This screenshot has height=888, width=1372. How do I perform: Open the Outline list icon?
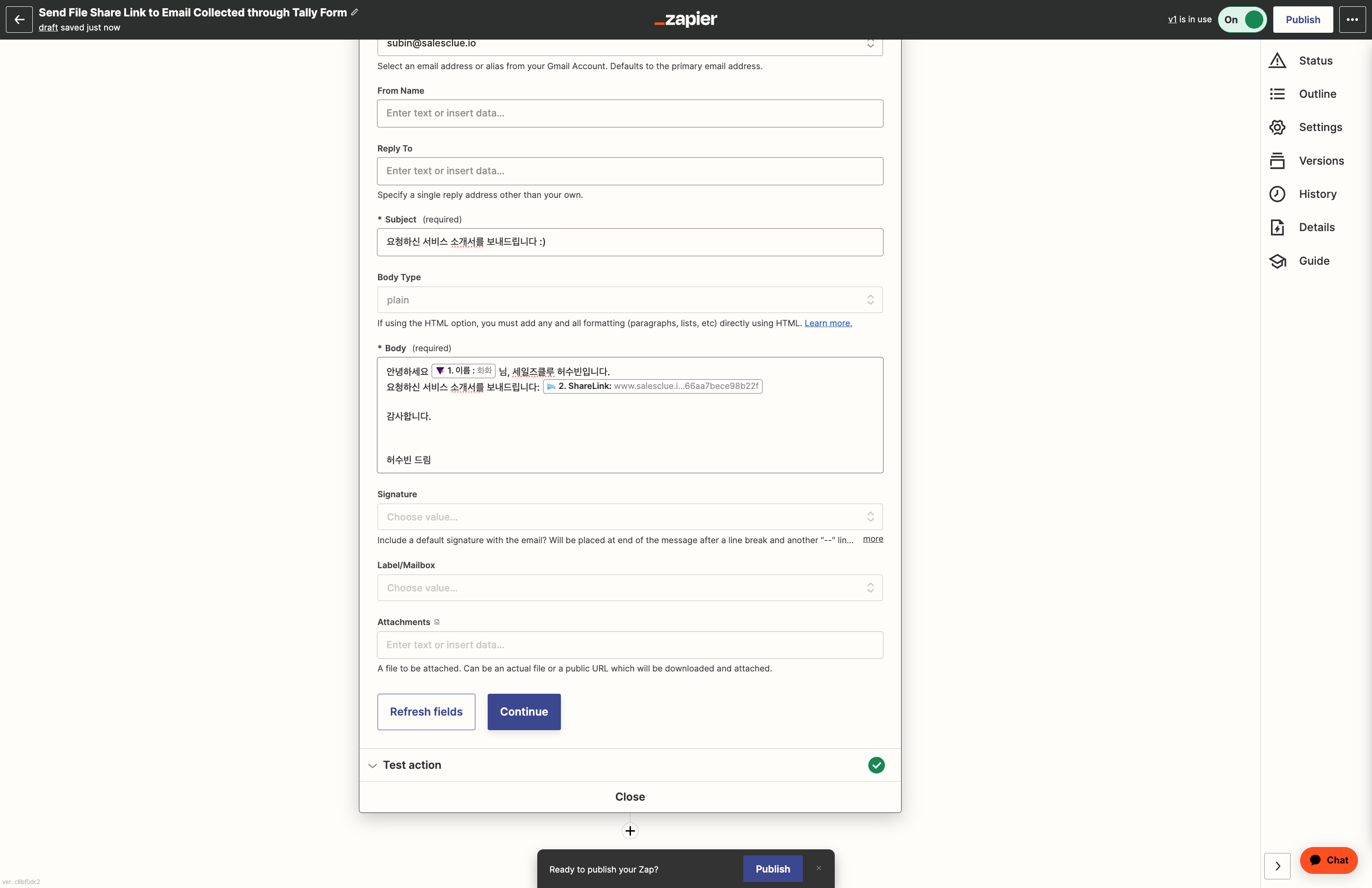(1277, 94)
